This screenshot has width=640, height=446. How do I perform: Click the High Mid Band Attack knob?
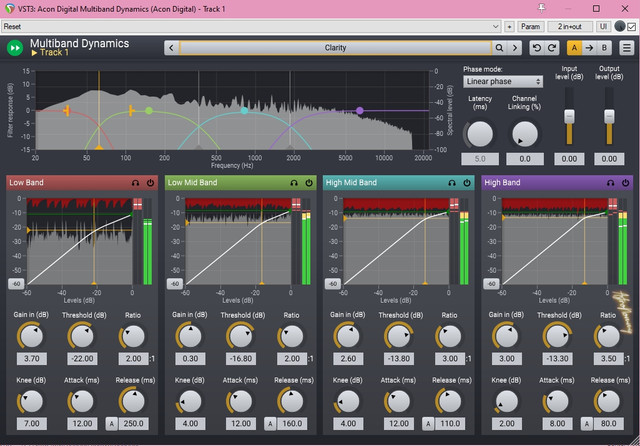coord(398,401)
